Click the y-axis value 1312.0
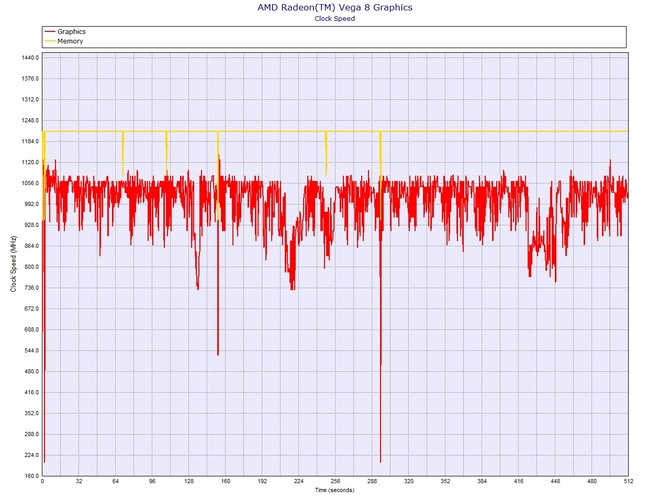 pos(30,100)
